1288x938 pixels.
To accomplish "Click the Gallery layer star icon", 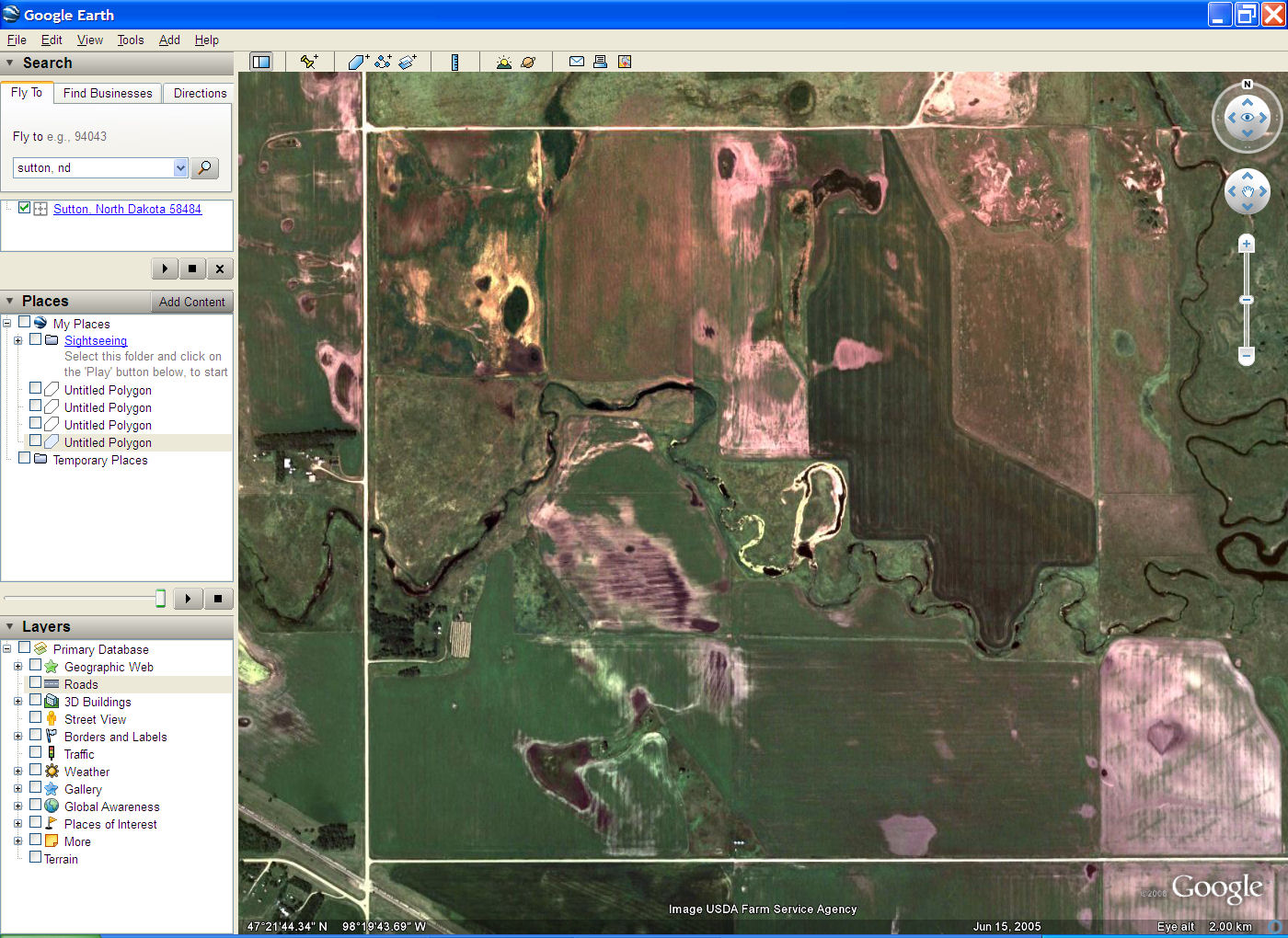I will [x=52, y=788].
